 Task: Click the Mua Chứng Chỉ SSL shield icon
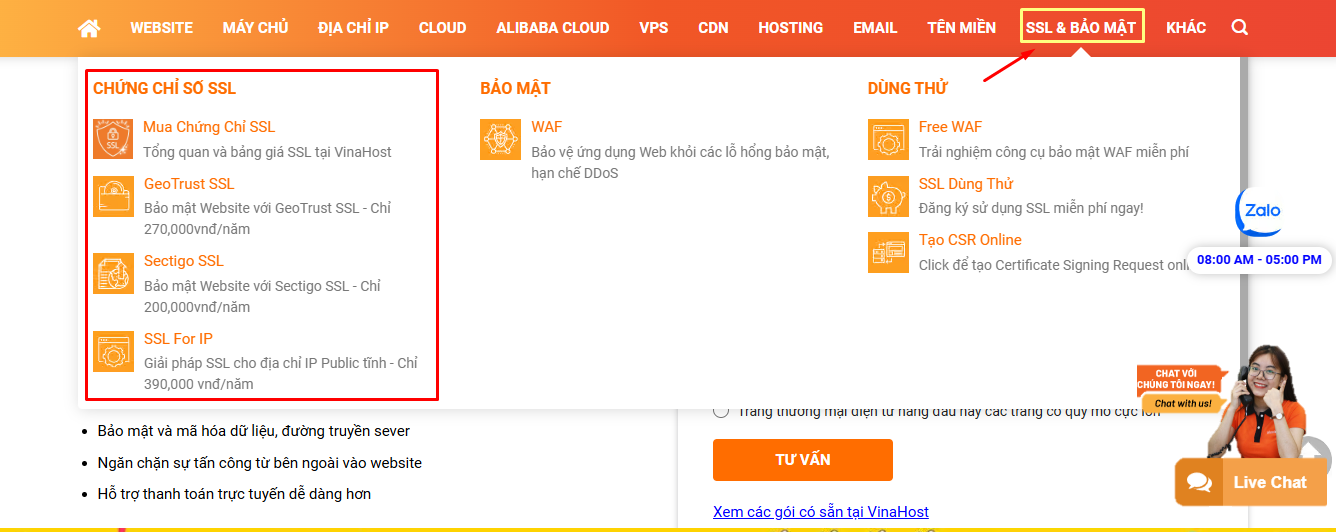tap(113, 139)
